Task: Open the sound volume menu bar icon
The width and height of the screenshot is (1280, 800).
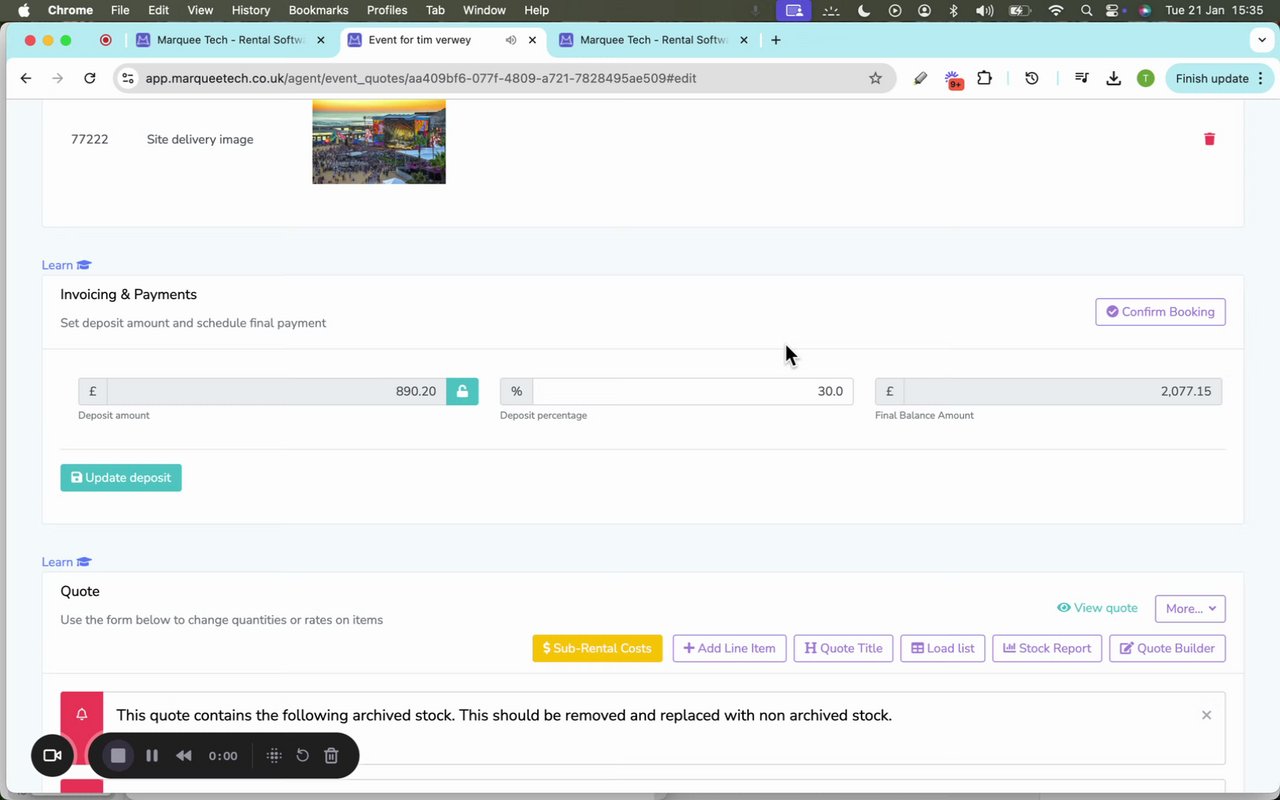Action: click(984, 10)
